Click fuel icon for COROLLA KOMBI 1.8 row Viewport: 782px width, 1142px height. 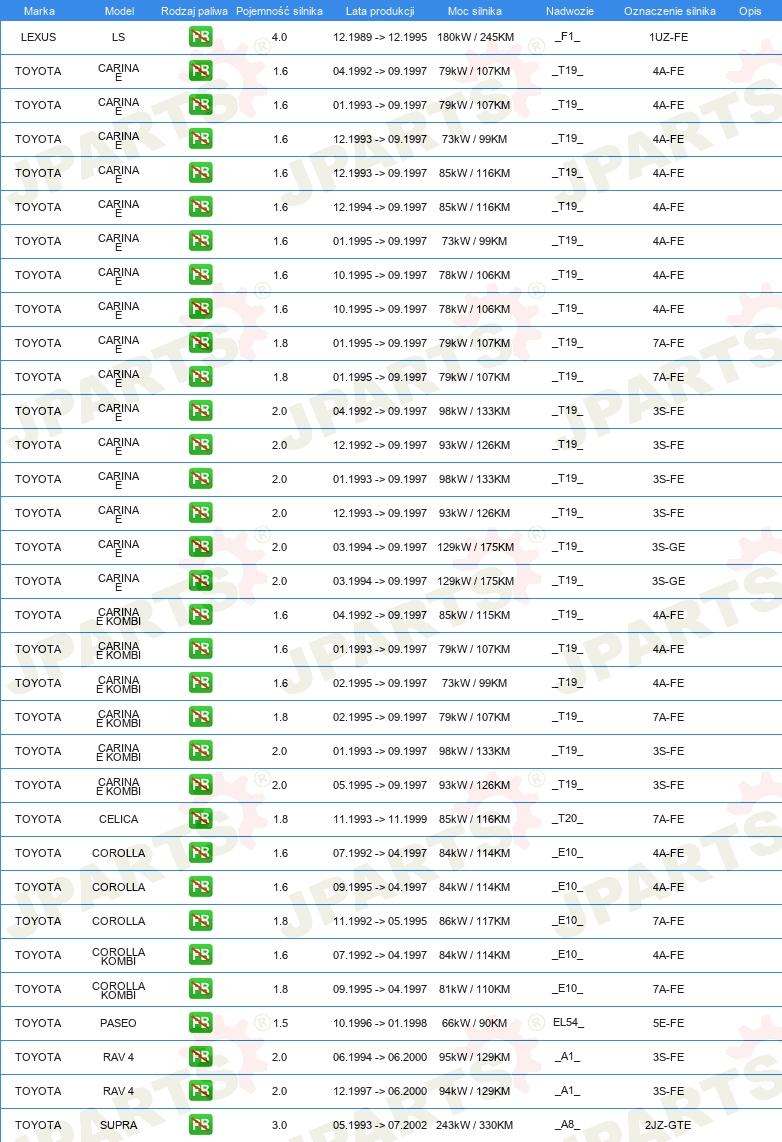[x=200, y=988]
